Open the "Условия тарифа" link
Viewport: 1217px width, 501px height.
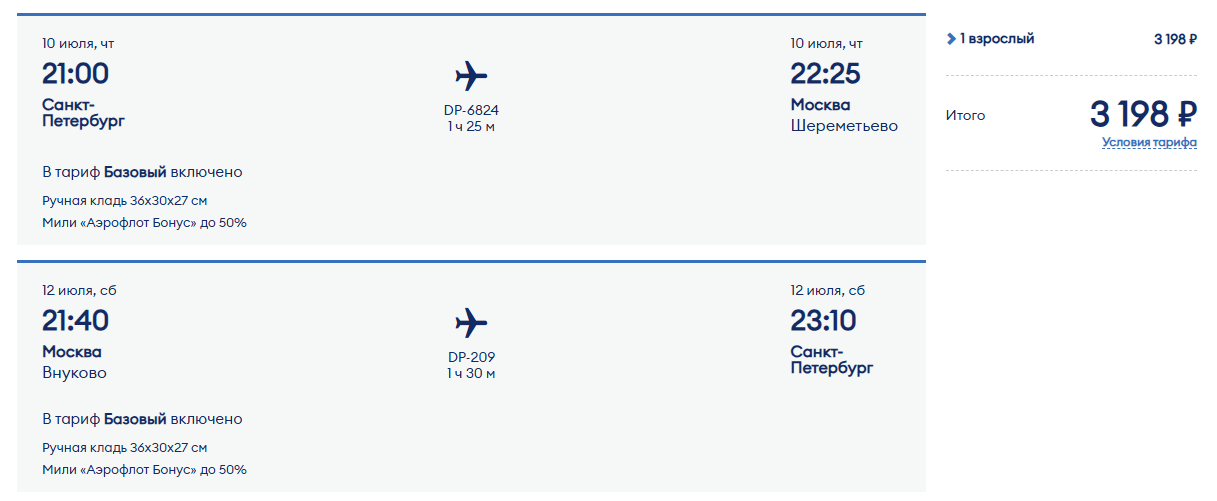click(x=1149, y=142)
